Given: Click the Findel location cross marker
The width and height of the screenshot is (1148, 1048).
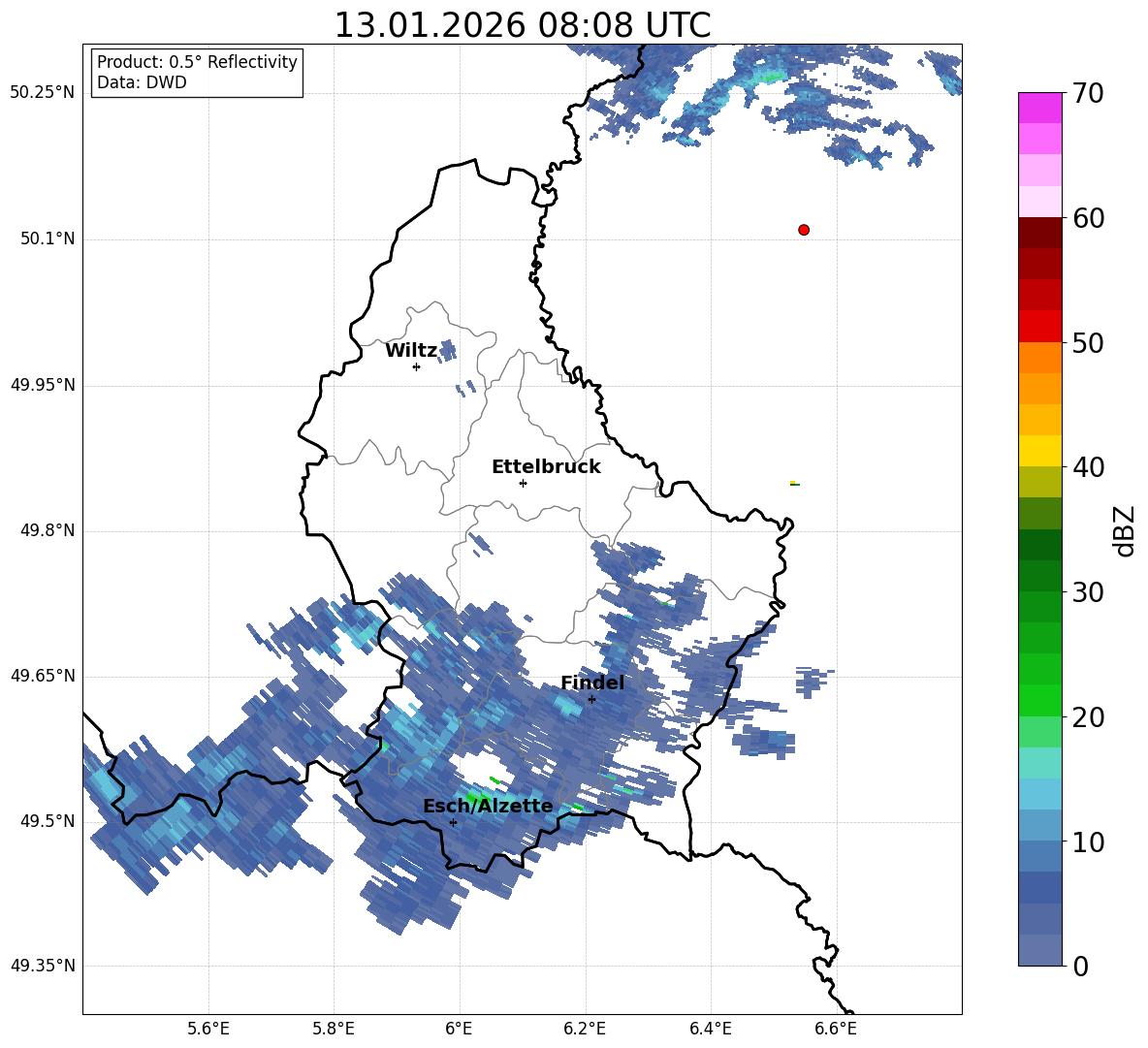Looking at the screenshot, I should (x=591, y=700).
